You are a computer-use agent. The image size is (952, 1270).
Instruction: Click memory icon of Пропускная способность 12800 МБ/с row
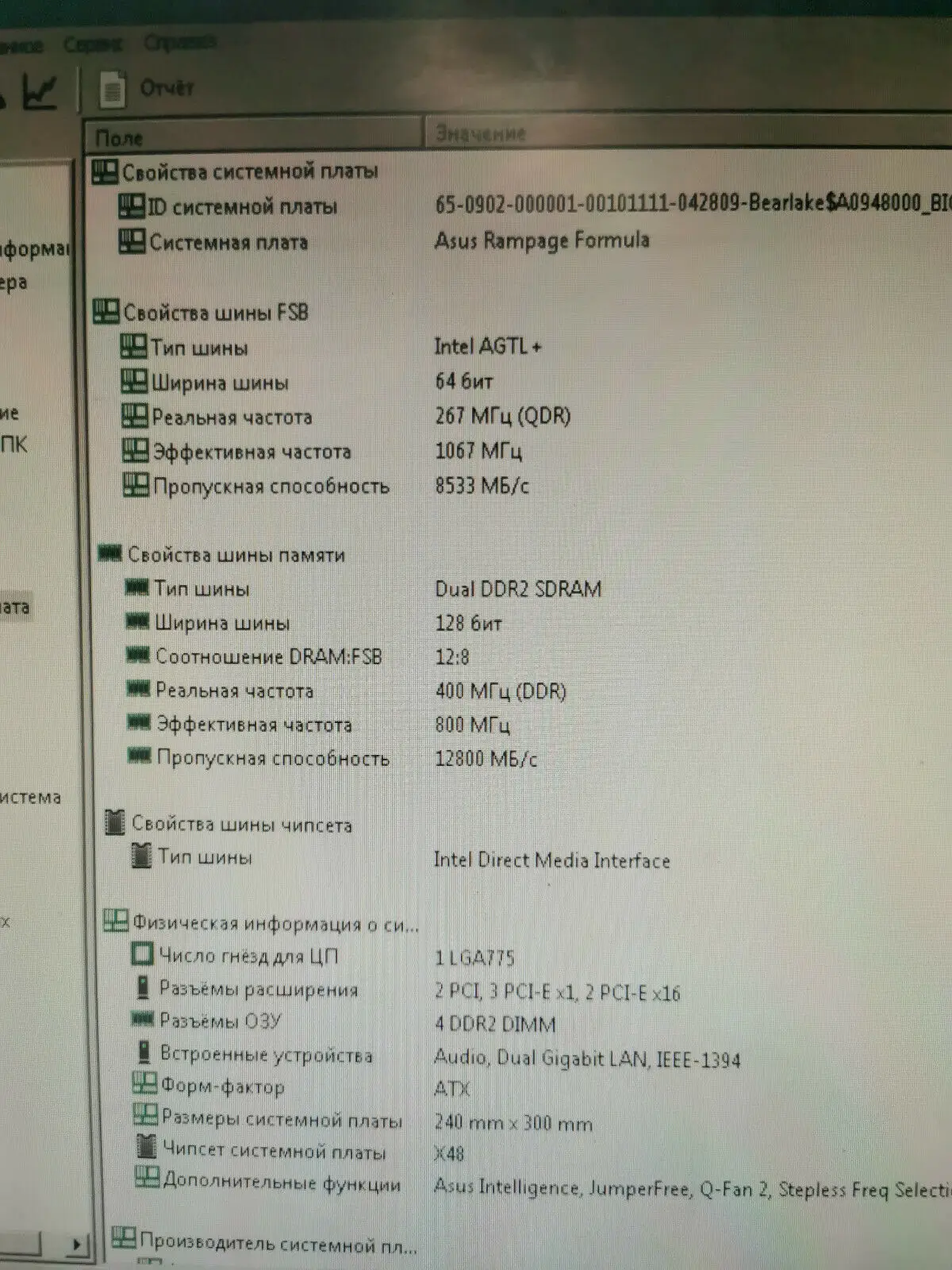[140, 756]
